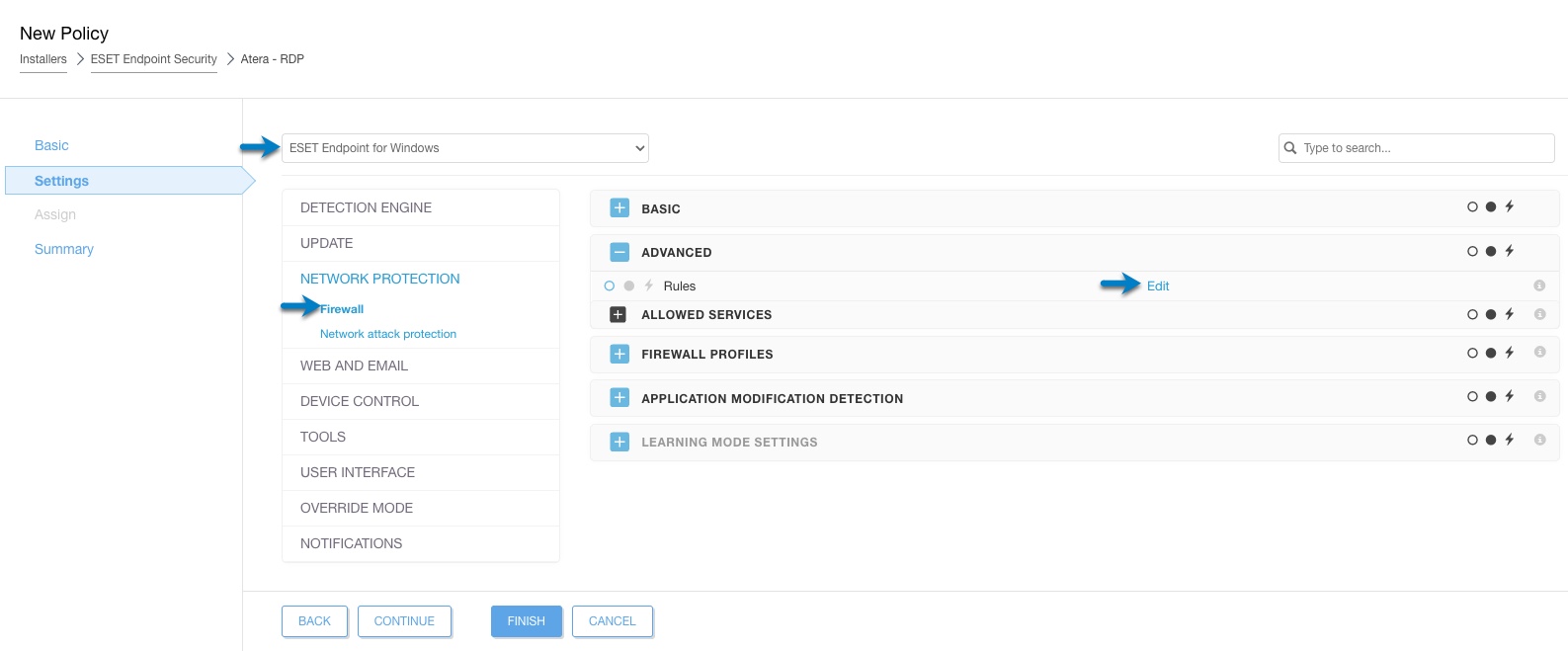Image resolution: width=1568 pixels, height=651 pixels.
Task: Click the lightning bolt icon in ADVANCED row
Action: 1509,251
